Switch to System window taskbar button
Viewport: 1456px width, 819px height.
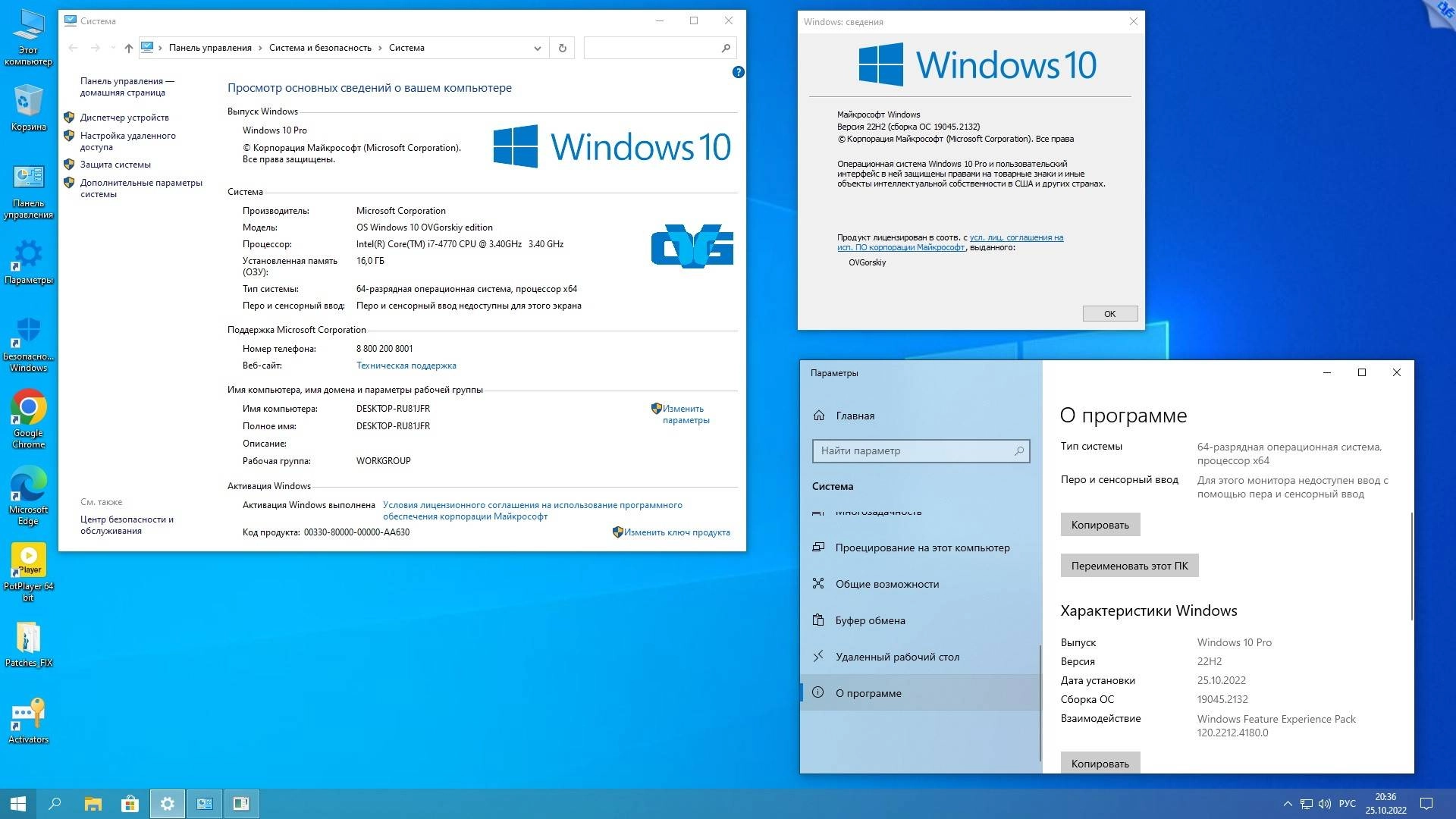point(204,804)
